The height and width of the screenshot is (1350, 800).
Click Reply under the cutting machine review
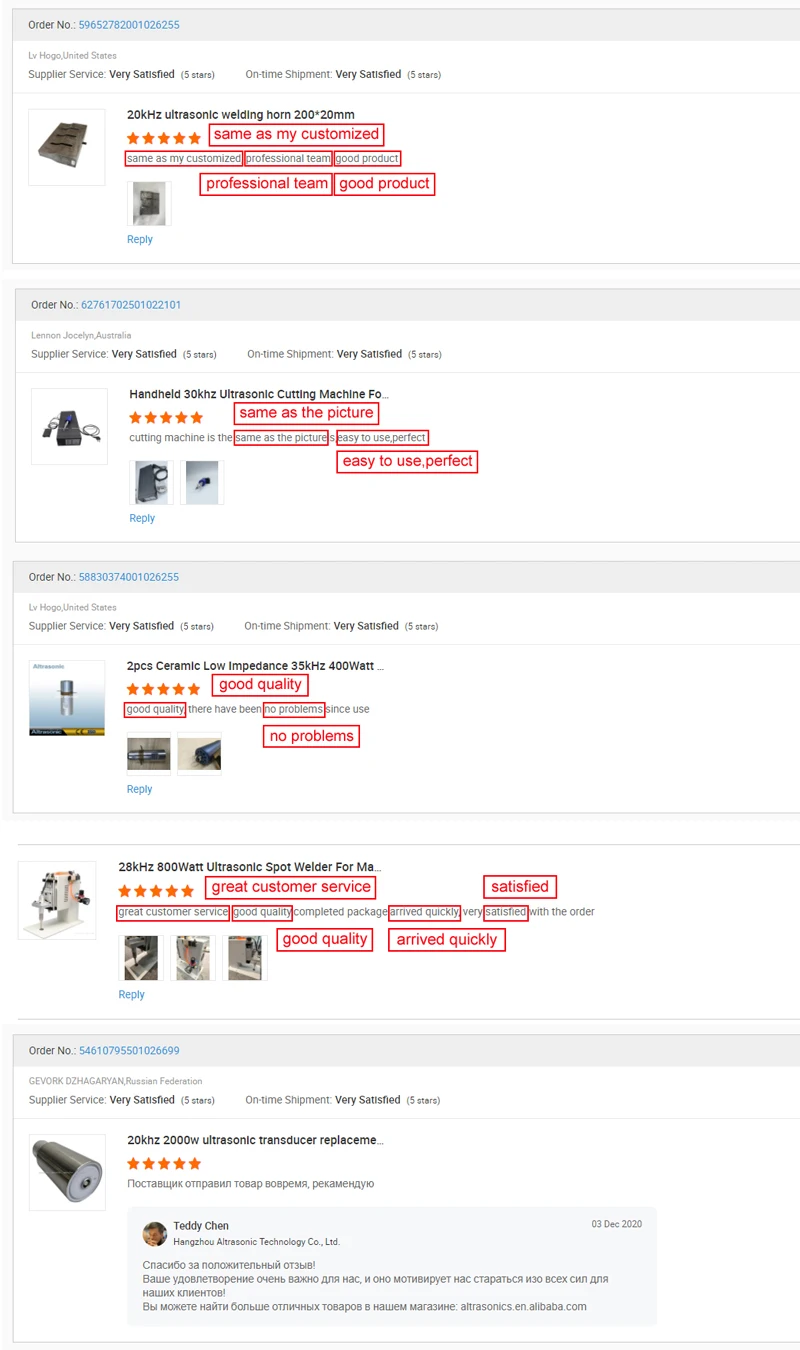[x=142, y=518]
